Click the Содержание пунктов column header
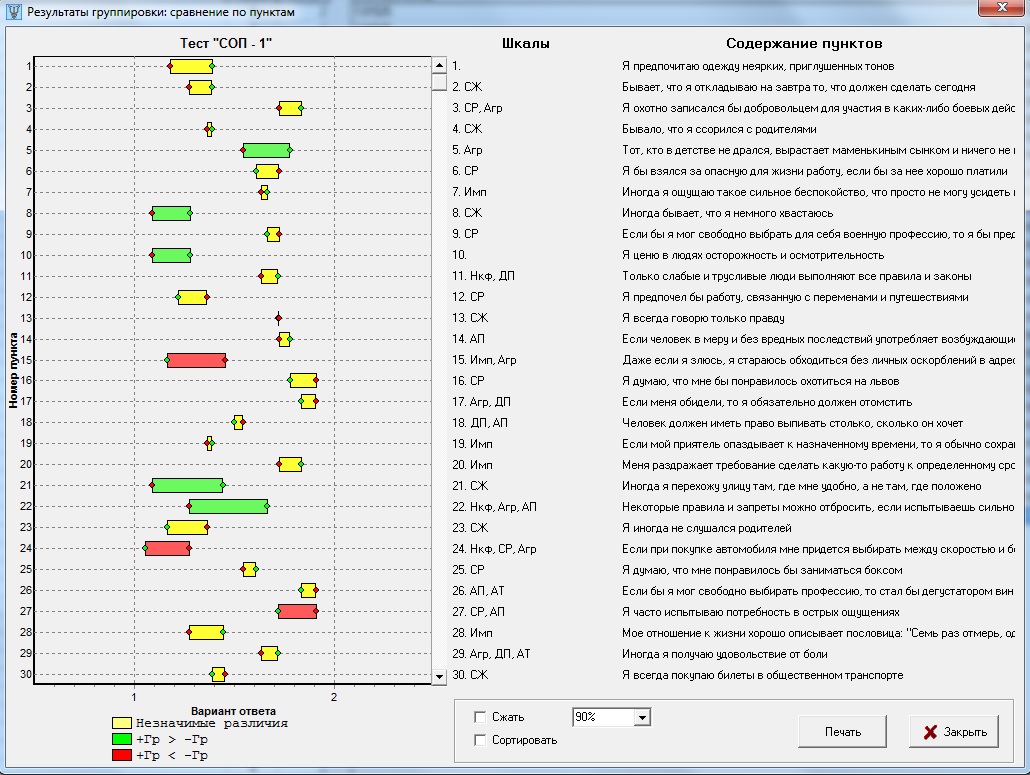This screenshot has height=775, width=1030. [804, 44]
